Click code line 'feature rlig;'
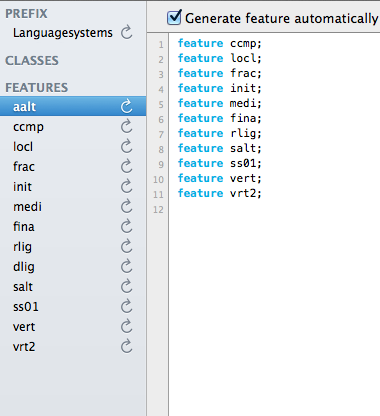 [x=220, y=134]
